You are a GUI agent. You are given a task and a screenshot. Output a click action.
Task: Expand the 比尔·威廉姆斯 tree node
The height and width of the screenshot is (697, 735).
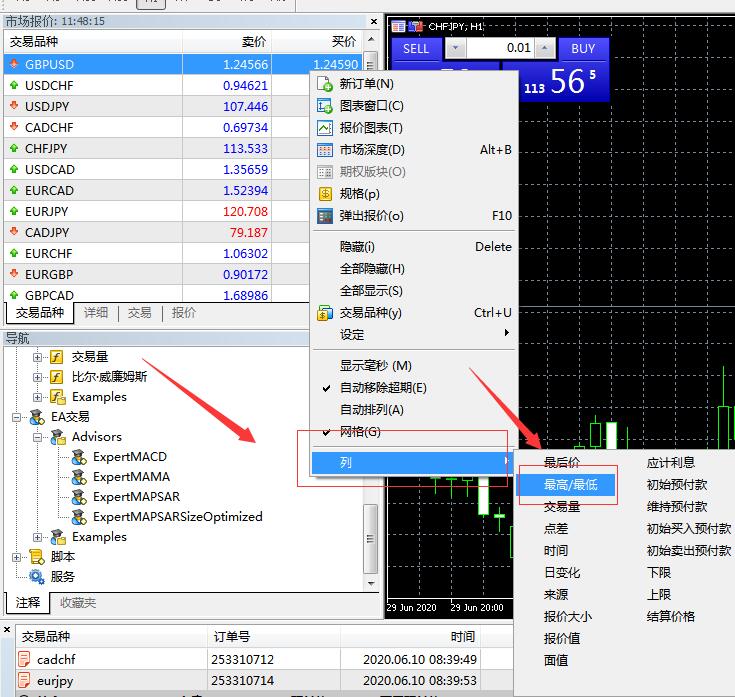tap(37, 377)
